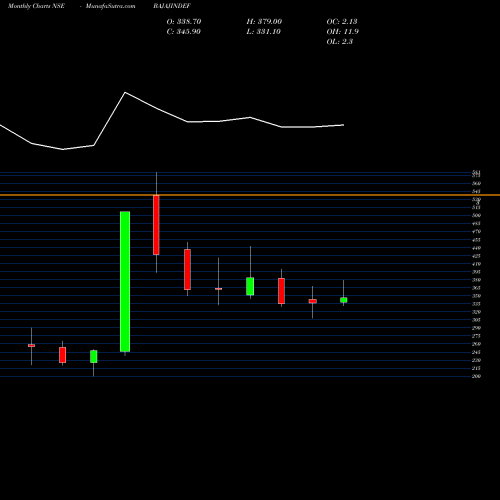Click the peak of the white indicator line
Screen dimensions: 500x500
tap(125, 92)
